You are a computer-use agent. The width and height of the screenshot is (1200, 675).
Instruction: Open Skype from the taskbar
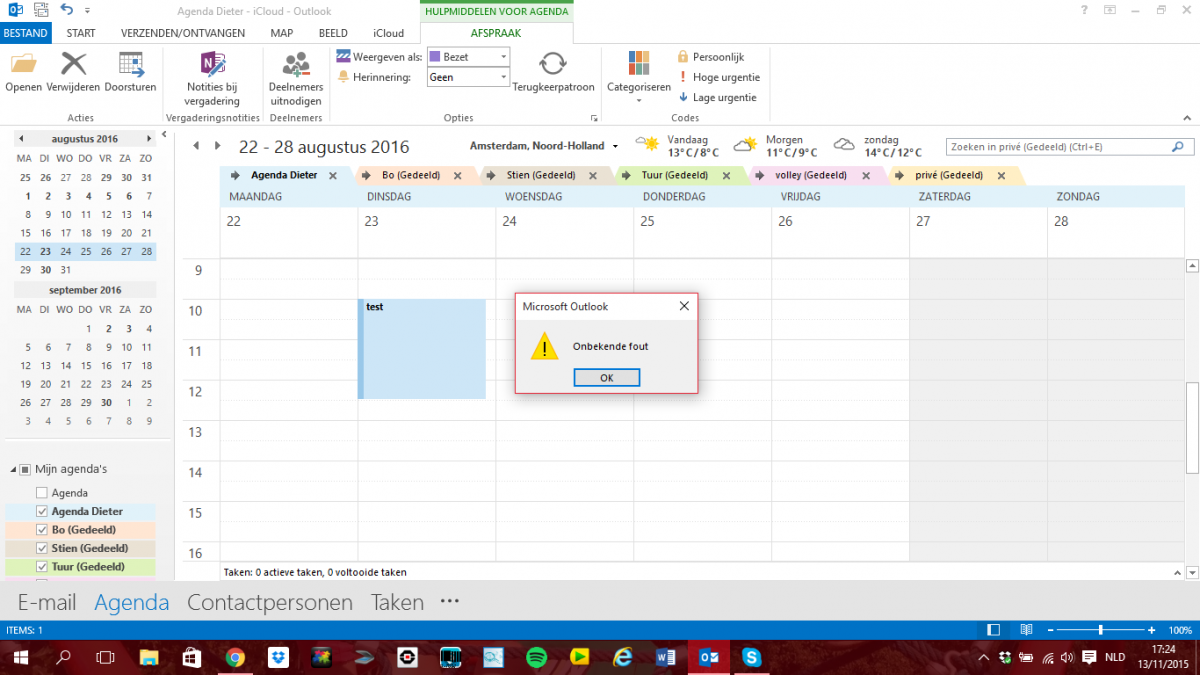click(x=751, y=657)
